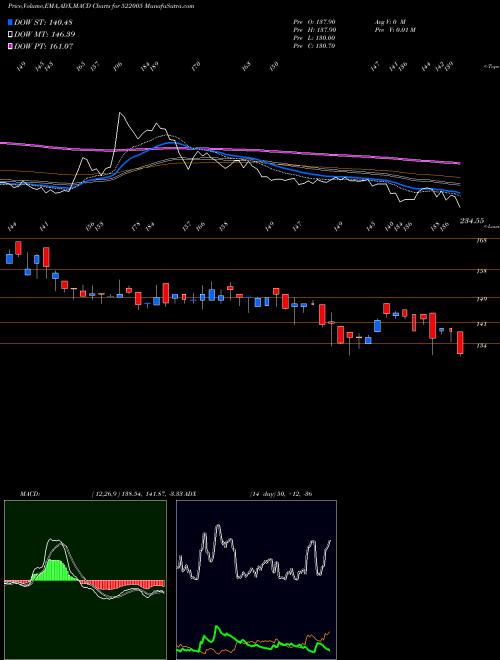Image resolution: width=500 pixels, height=660 pixels.
Task: Select the Pre H: 137.90 value
Action: 314,30
